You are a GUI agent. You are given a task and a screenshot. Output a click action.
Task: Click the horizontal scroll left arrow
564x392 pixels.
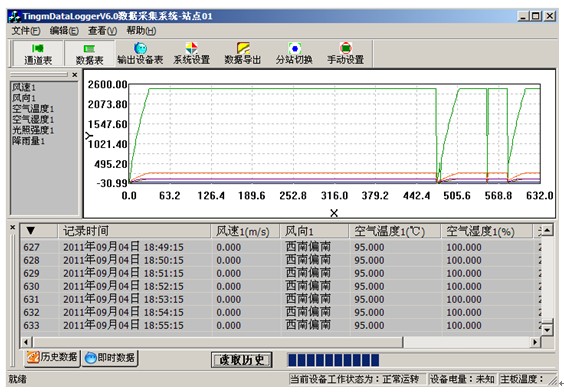coord(26,342)
